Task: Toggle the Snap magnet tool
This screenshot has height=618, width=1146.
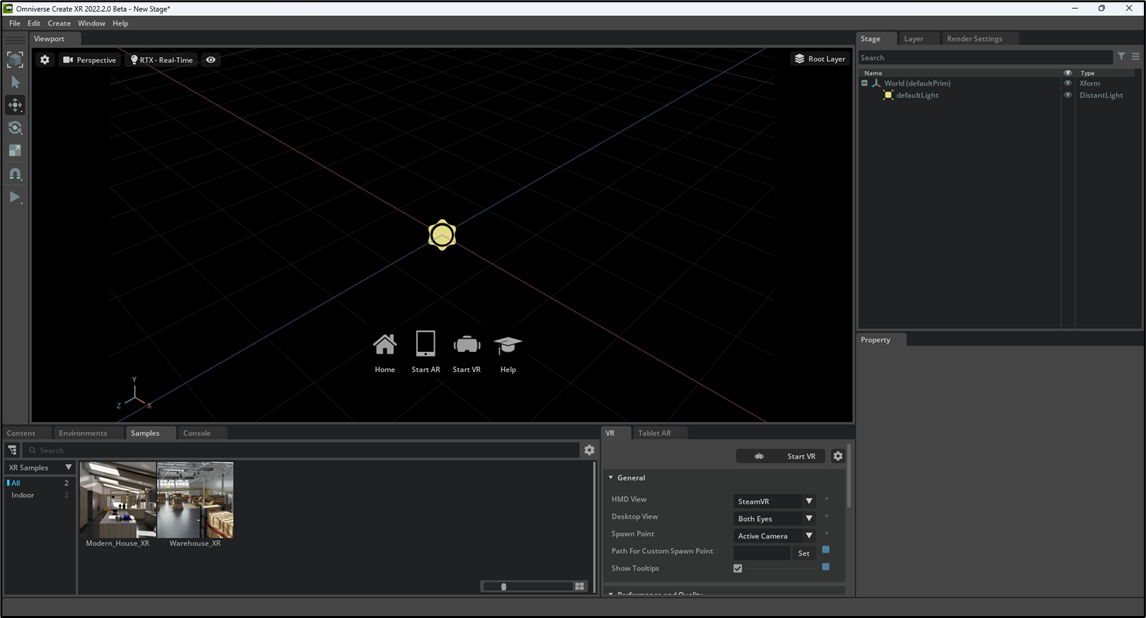Action: point(15,174)
